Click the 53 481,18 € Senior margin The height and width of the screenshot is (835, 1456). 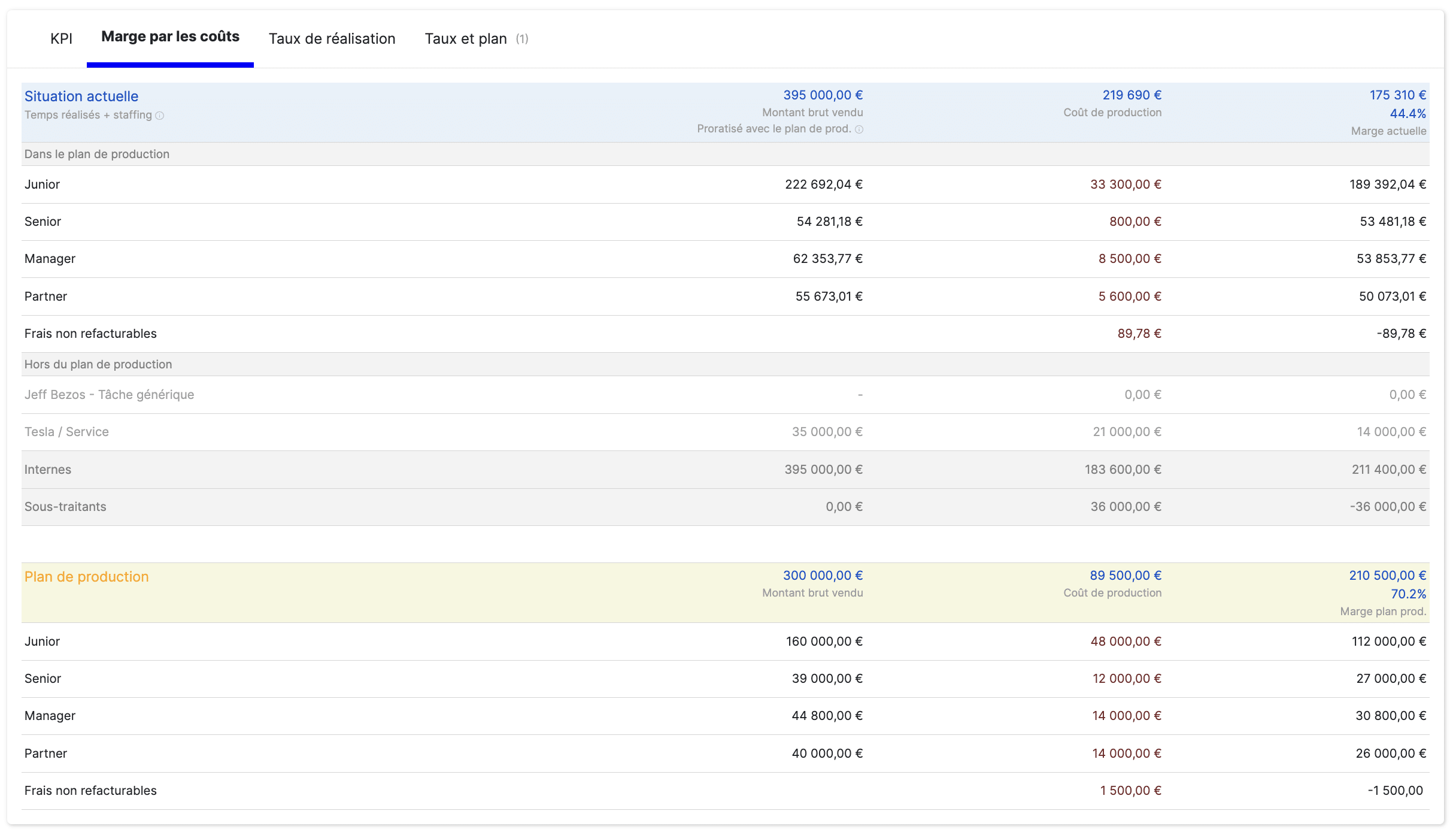click(x=1393, y=222)
